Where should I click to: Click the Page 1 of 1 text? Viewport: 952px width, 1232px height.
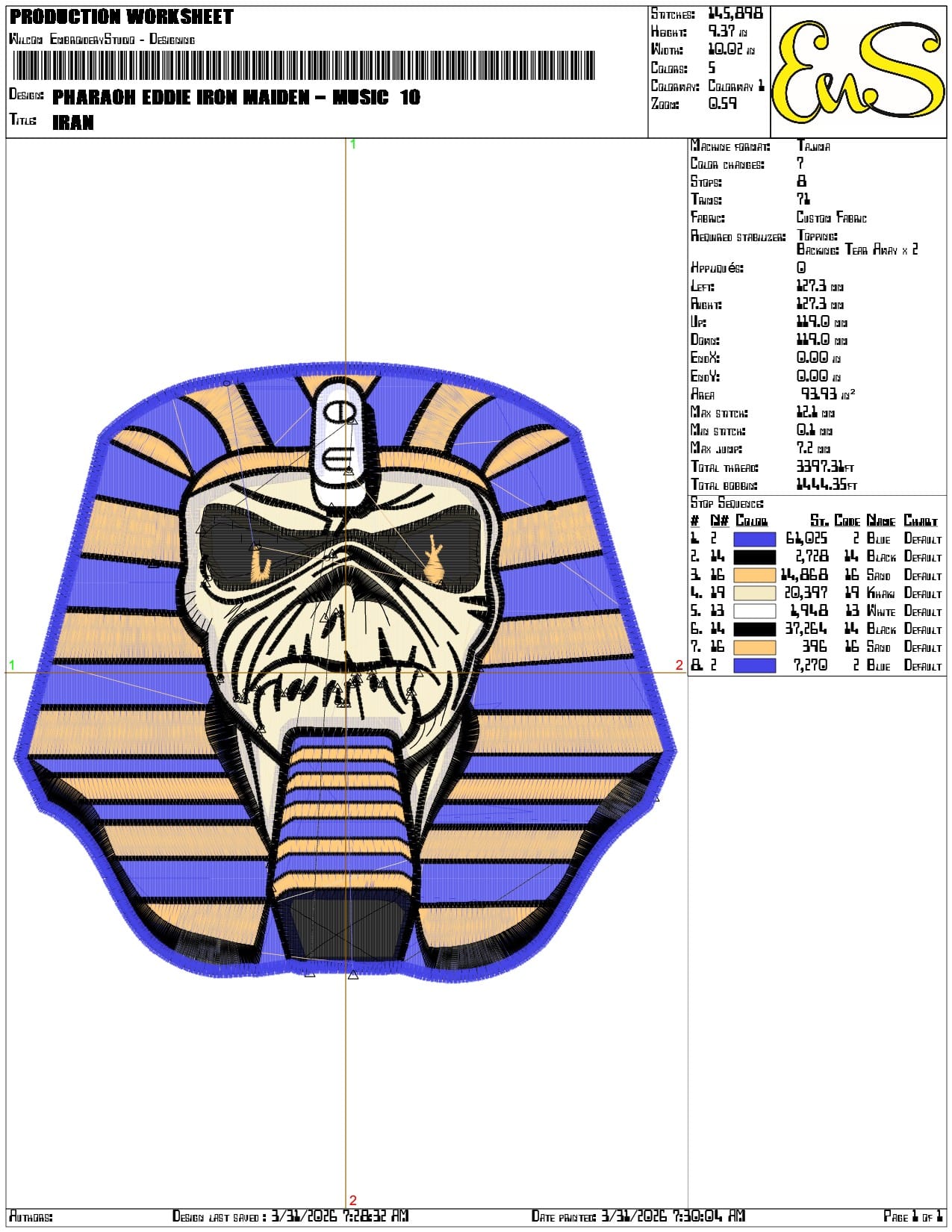(912, 1216)
